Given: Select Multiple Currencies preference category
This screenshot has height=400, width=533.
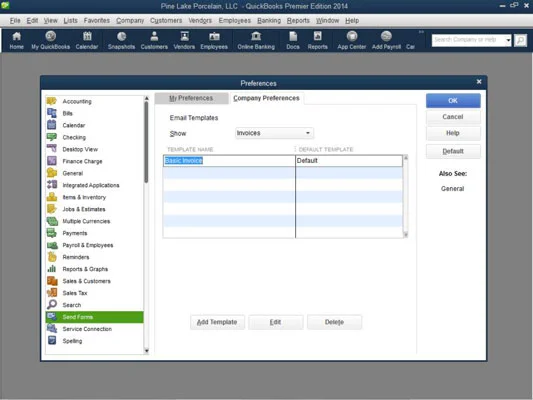Looking at the screenshot, I should (x=94, y=221).
